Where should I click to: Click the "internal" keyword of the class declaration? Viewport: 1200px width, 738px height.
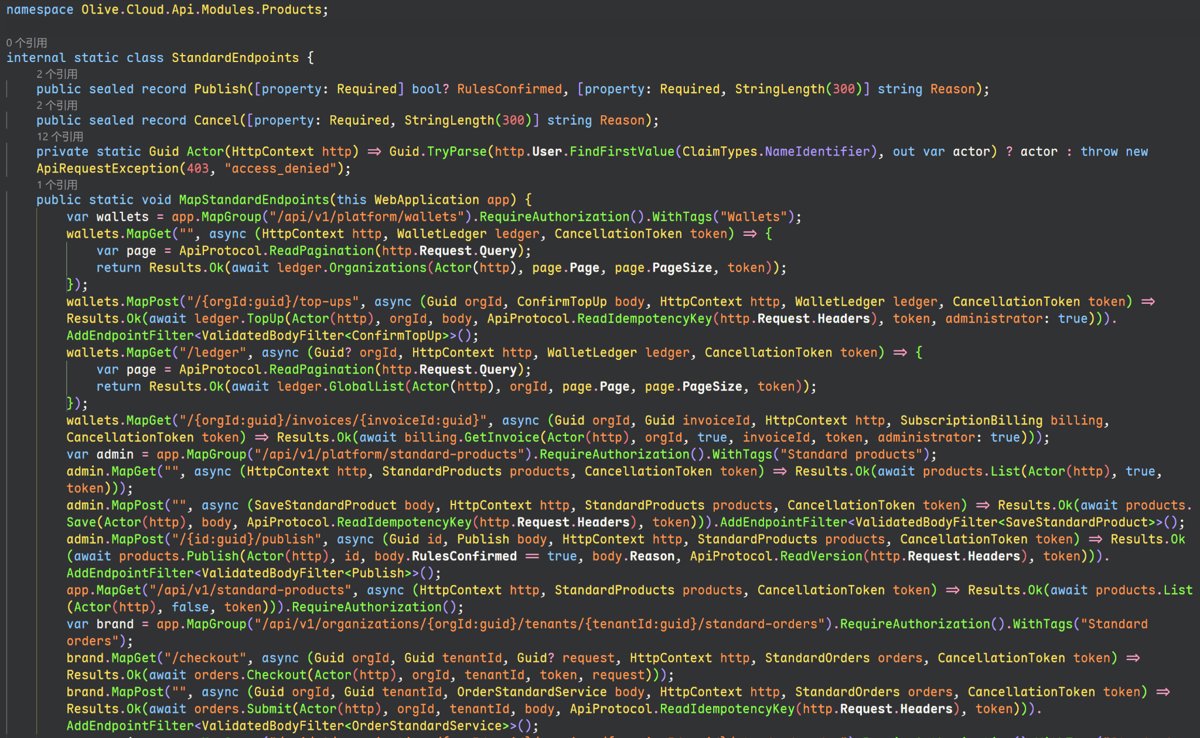click(36, 58)
